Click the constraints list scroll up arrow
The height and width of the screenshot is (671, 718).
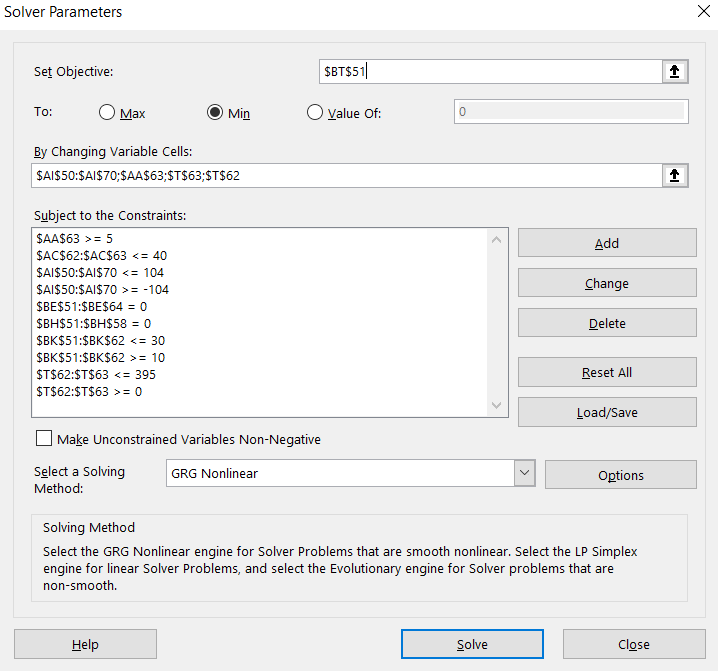coord(496,240)
